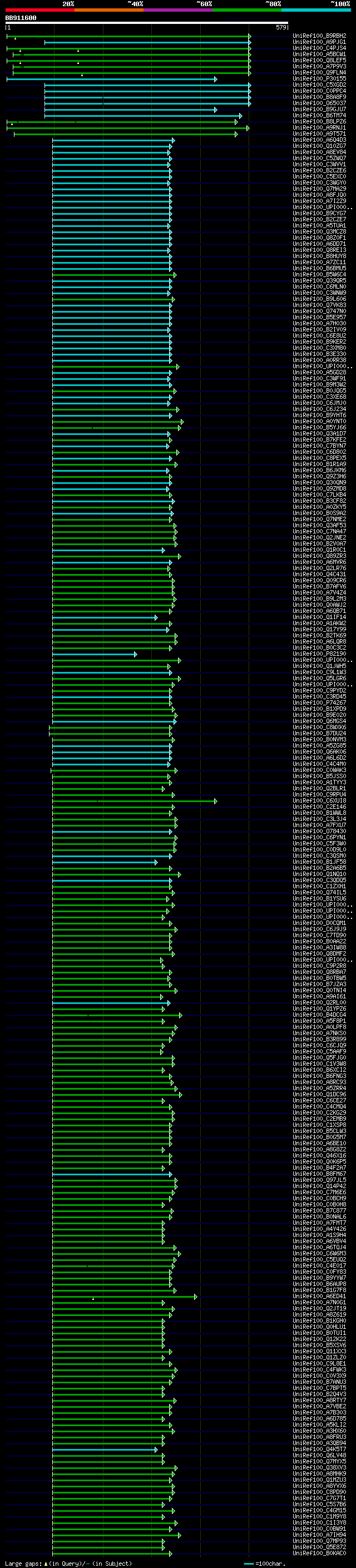Image resolution: width=356 pixels, height=1568 pixels.
Task: Click the red 20% identity color segment
Action: [40, 10]
